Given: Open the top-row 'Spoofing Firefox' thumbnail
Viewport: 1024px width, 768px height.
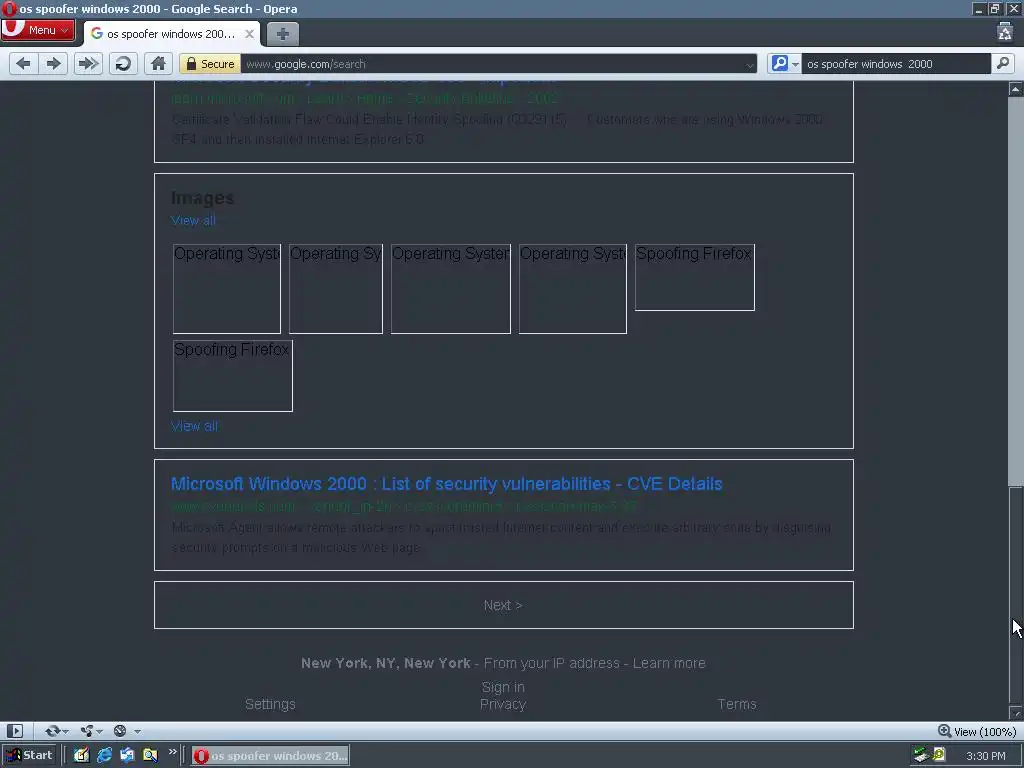Looking at the screenshot, I should pos(695,277).
